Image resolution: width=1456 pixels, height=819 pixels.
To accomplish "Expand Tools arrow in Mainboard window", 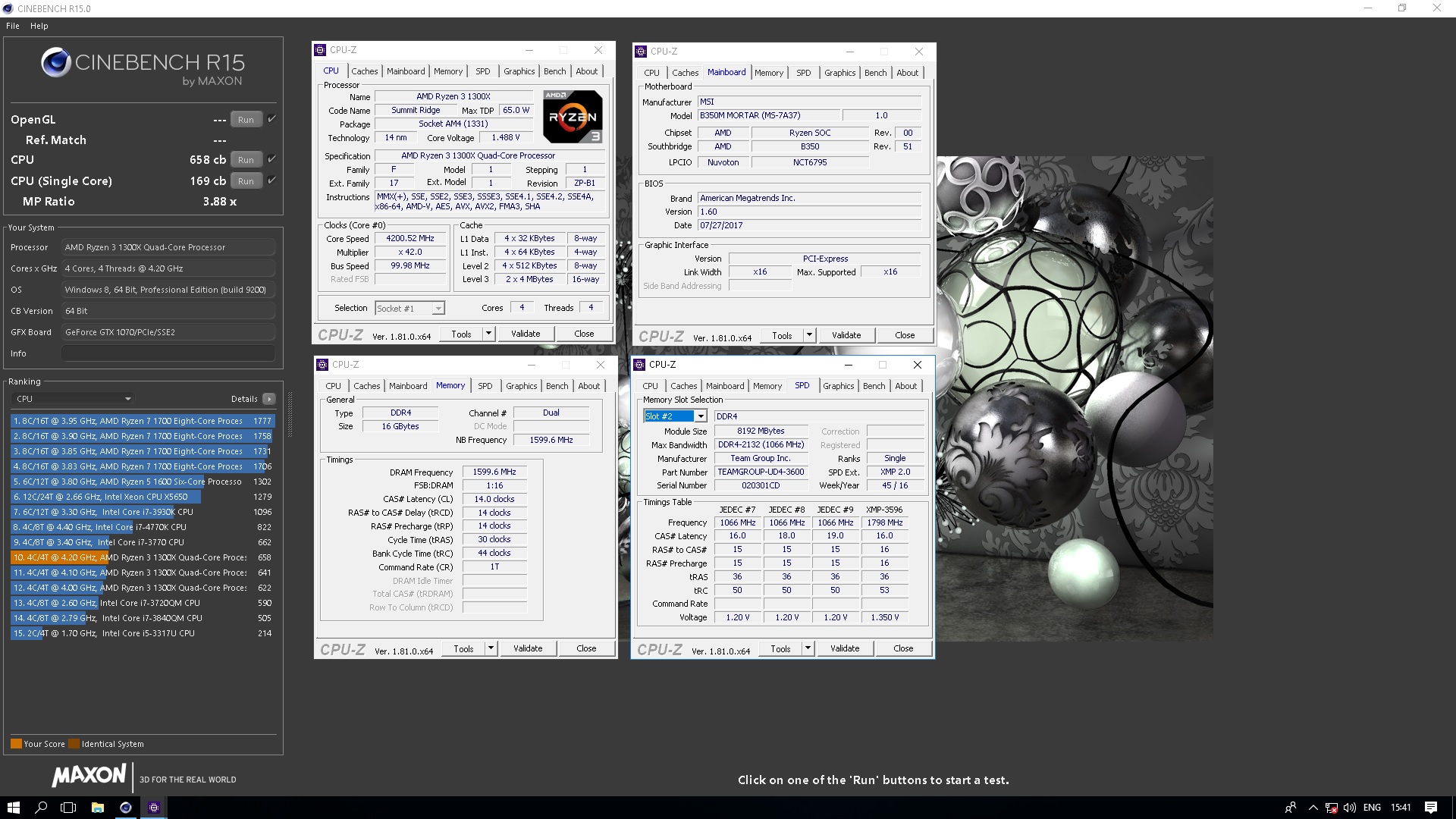I will pos(809,335).
